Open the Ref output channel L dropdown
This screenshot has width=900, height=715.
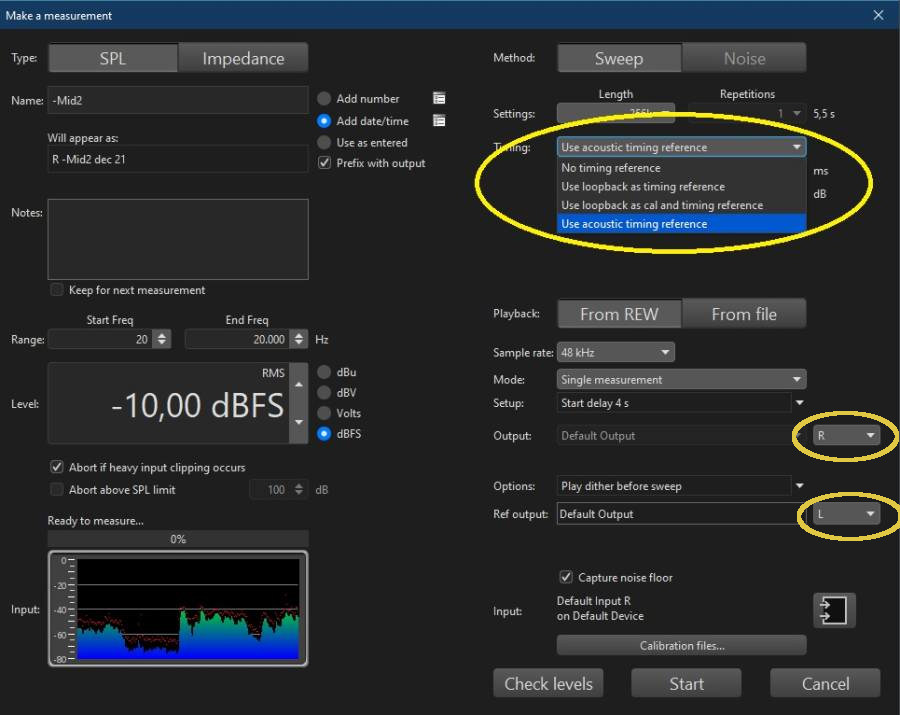tap(845, 514)
